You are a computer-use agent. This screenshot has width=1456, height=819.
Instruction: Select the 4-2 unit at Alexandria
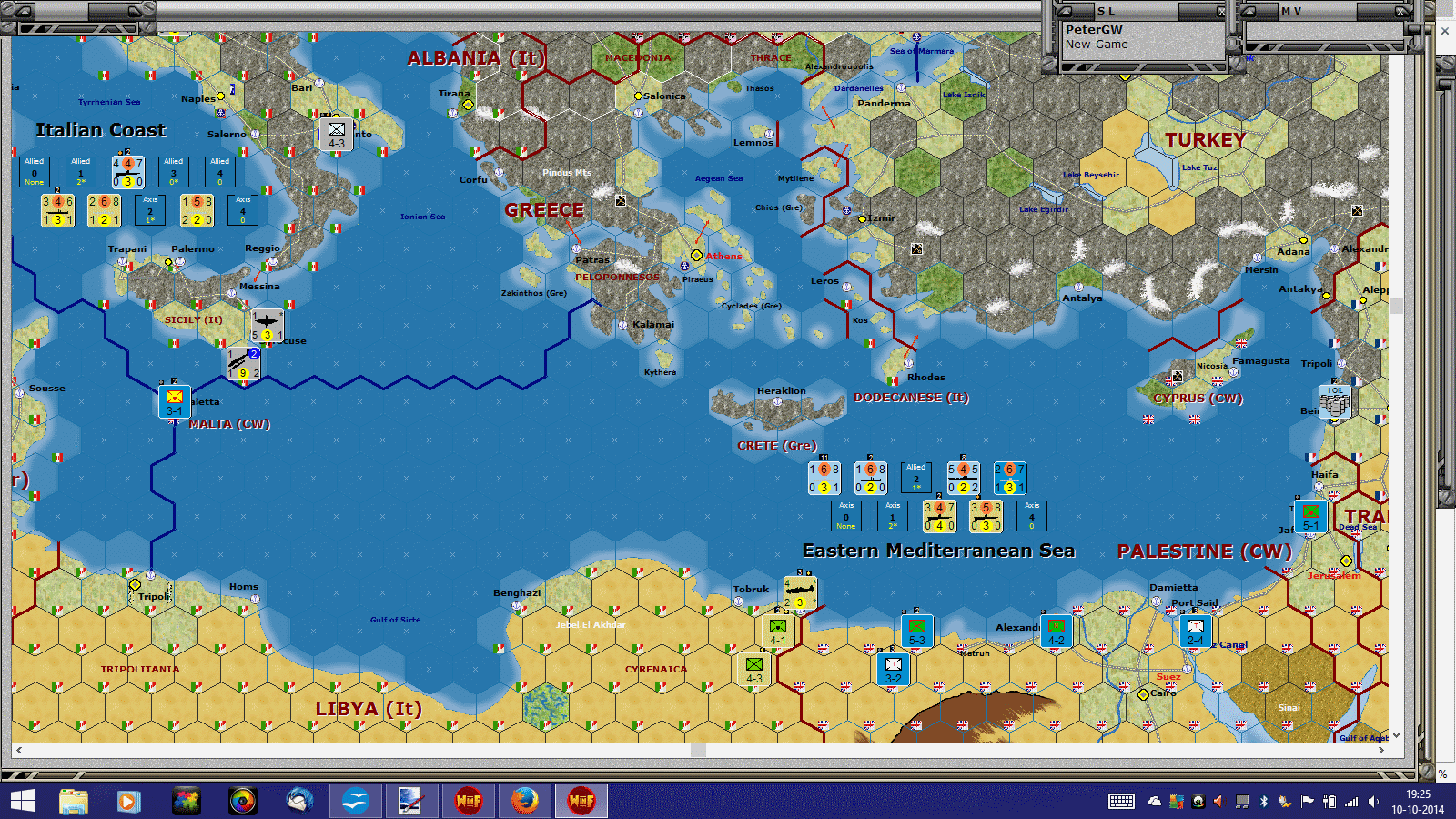point(1056,632)
